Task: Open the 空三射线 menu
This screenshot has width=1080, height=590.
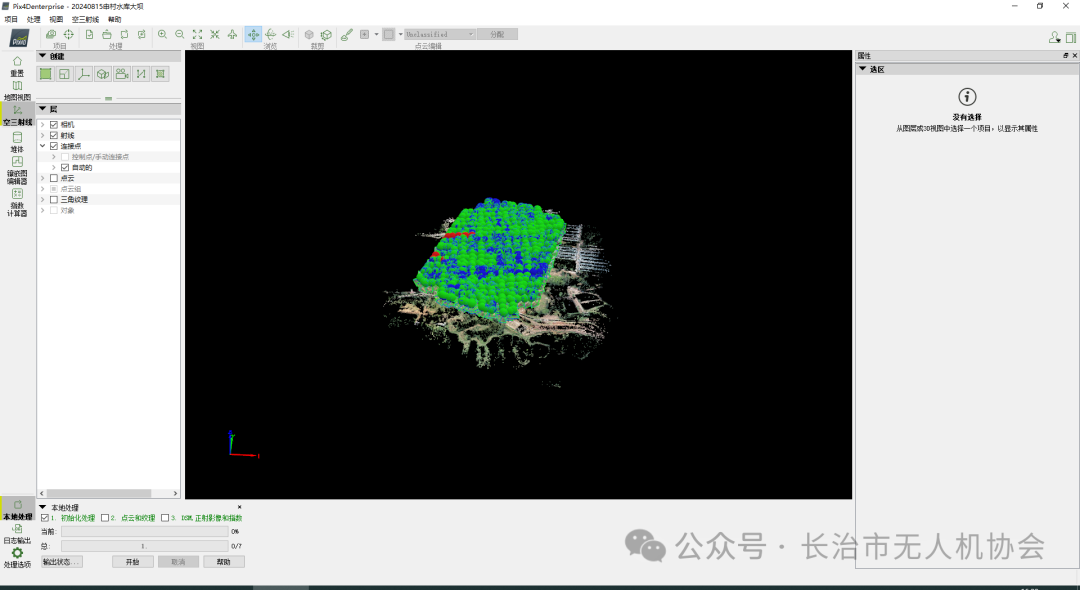Action: coord(85,19)
